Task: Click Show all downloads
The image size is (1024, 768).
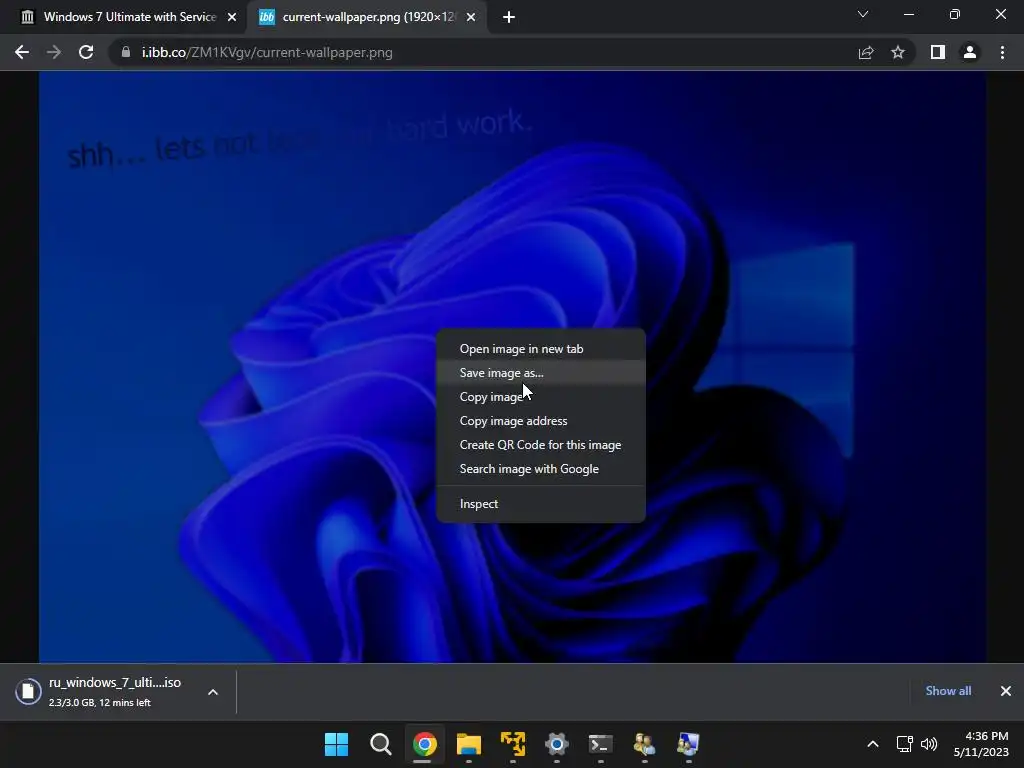Action: coord(948,691)
